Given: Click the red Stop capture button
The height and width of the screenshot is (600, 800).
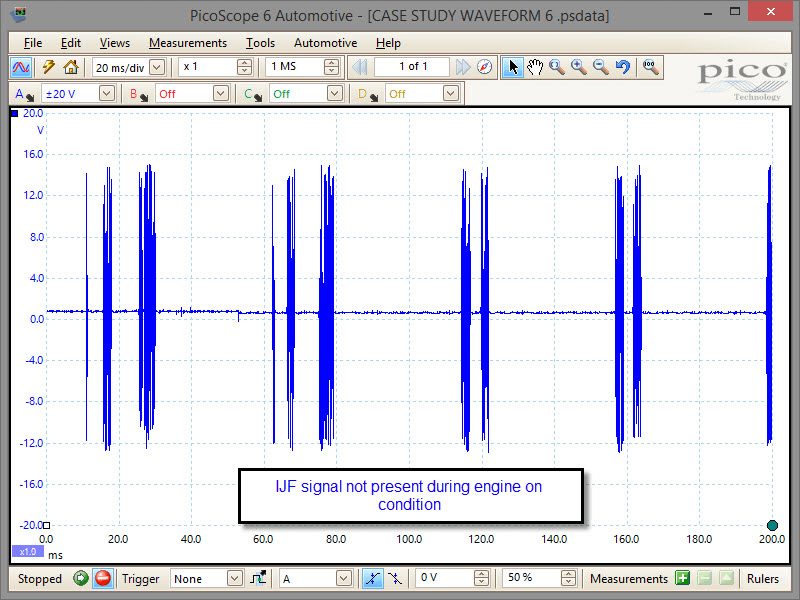Looking at the screenshot, I should 103,579.
